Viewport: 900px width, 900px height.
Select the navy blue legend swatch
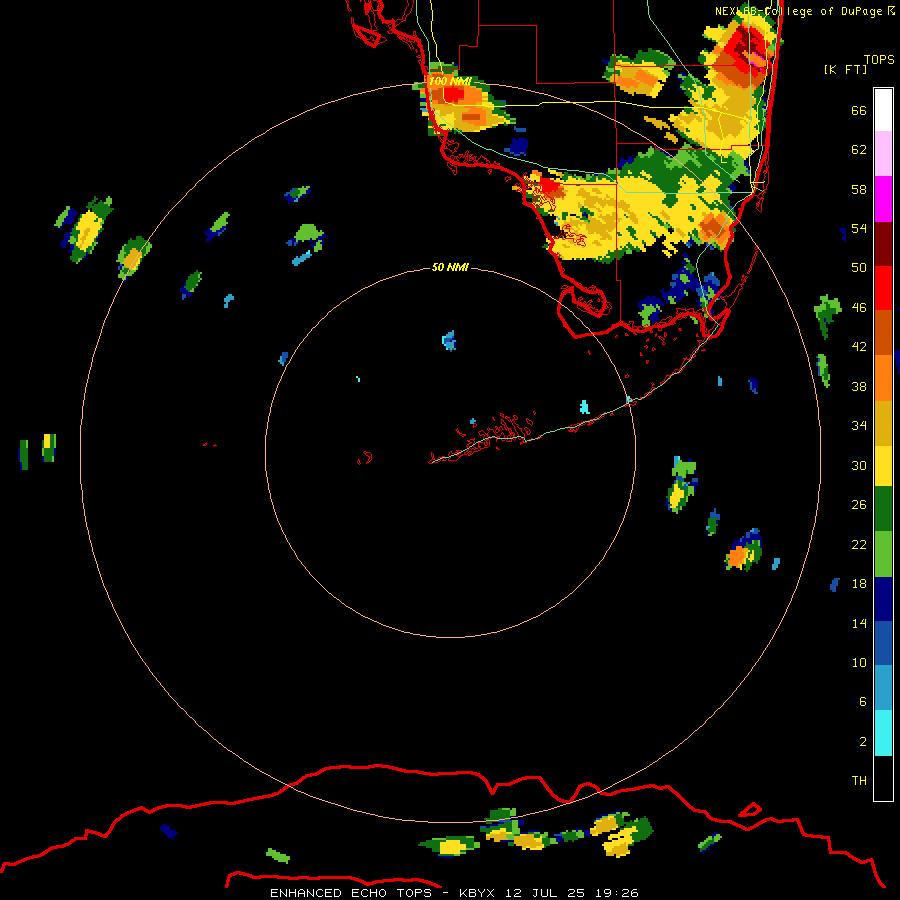[x=883, y=599]
